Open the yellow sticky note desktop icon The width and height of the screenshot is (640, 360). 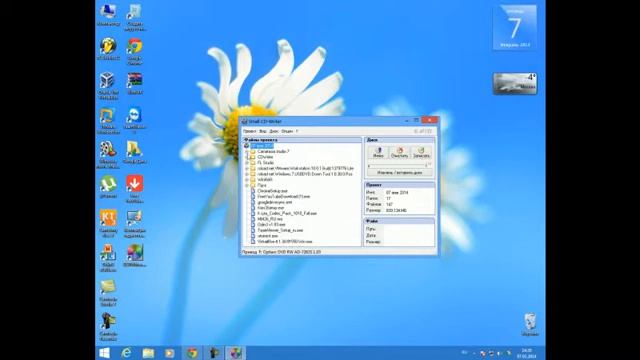tap(108, 292)
